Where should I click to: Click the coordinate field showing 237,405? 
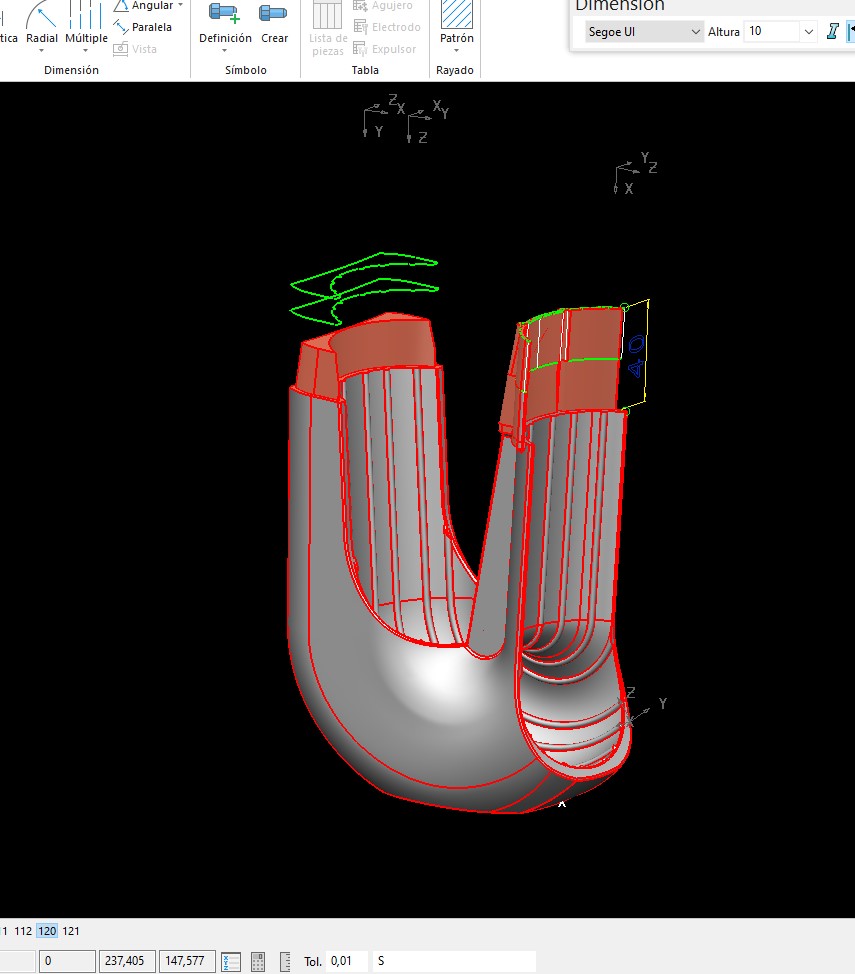[x=127, y=961]
